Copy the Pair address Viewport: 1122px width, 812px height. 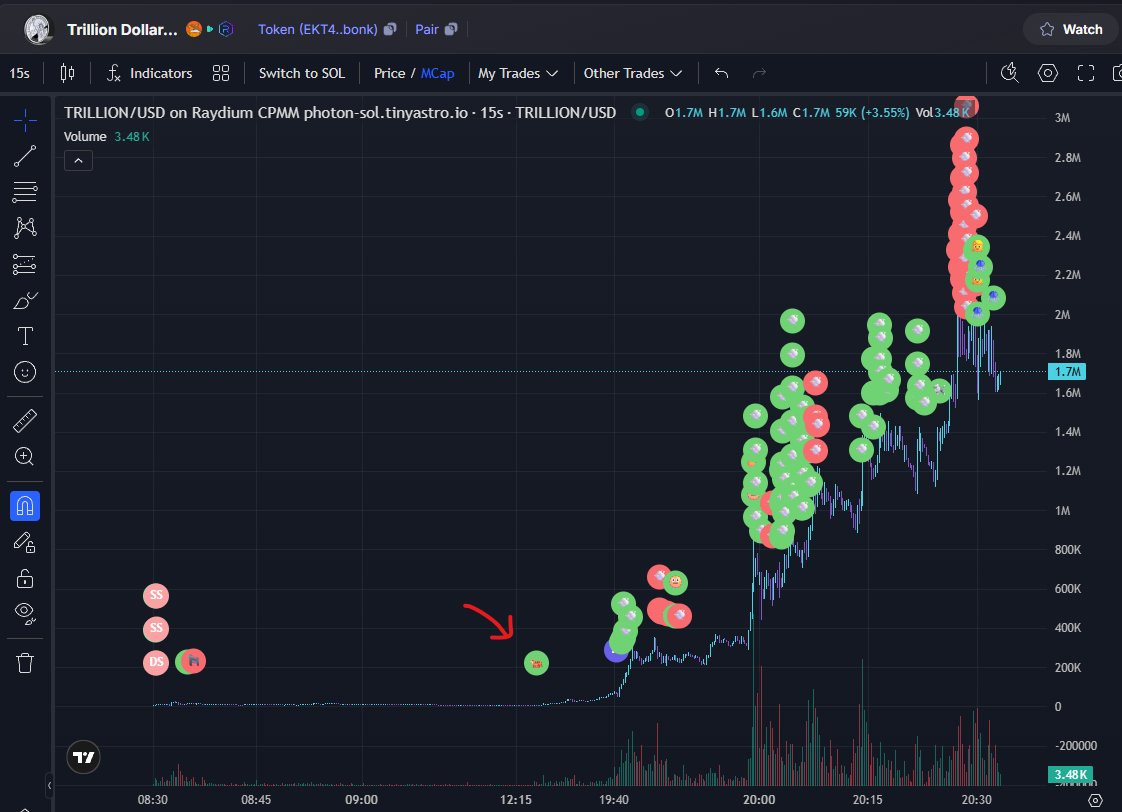pyautogui.click(x=451, y=29)
